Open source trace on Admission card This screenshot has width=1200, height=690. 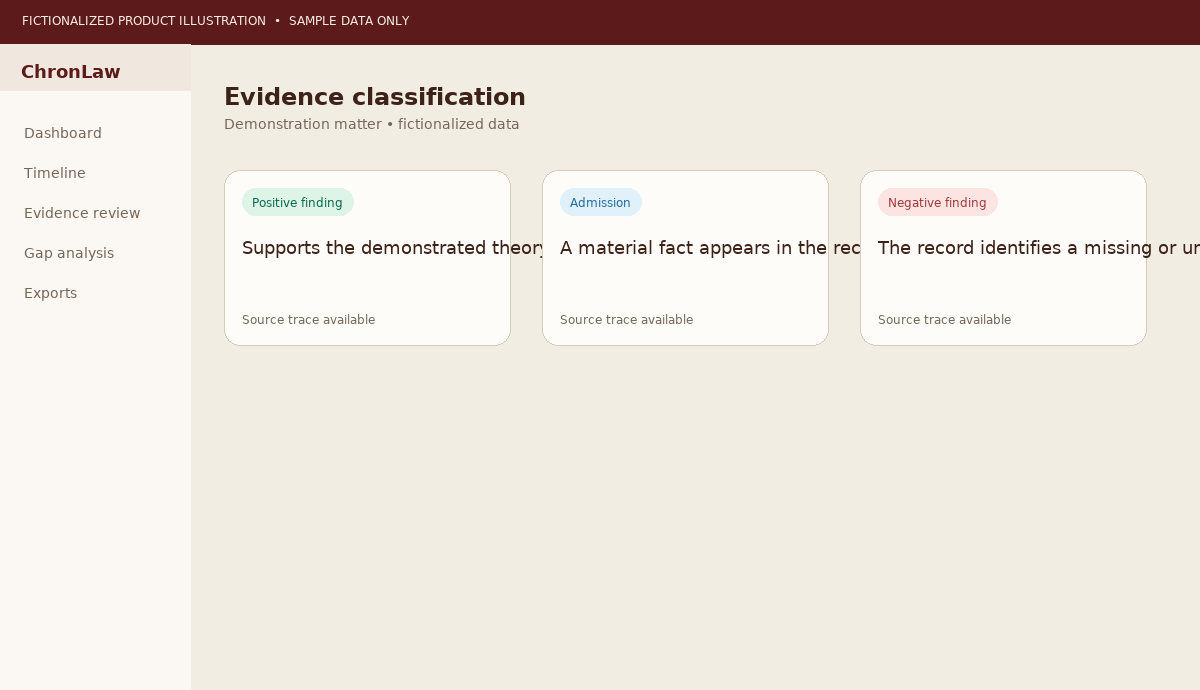click(x=627, y=320)
